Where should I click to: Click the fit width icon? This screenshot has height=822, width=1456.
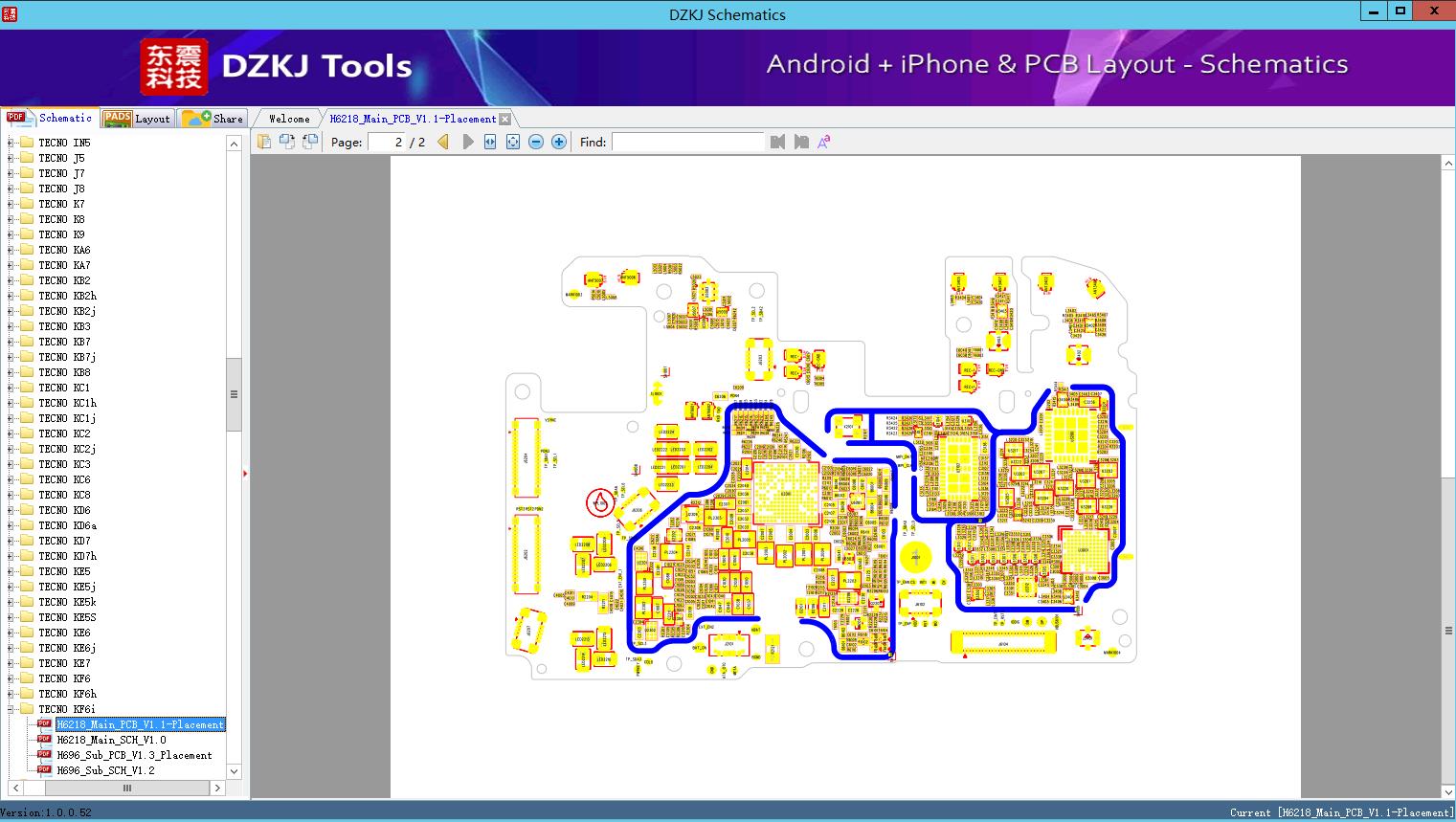(490, 142)
